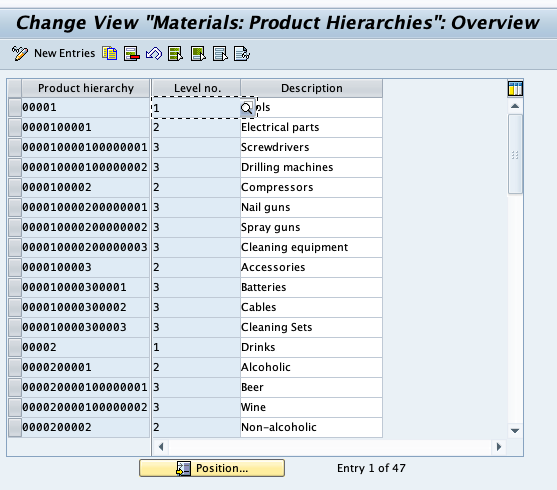Viewport: 557px width, 490px height.
Task: Select row selector for Drilling machines
Action: pos(15,167)
